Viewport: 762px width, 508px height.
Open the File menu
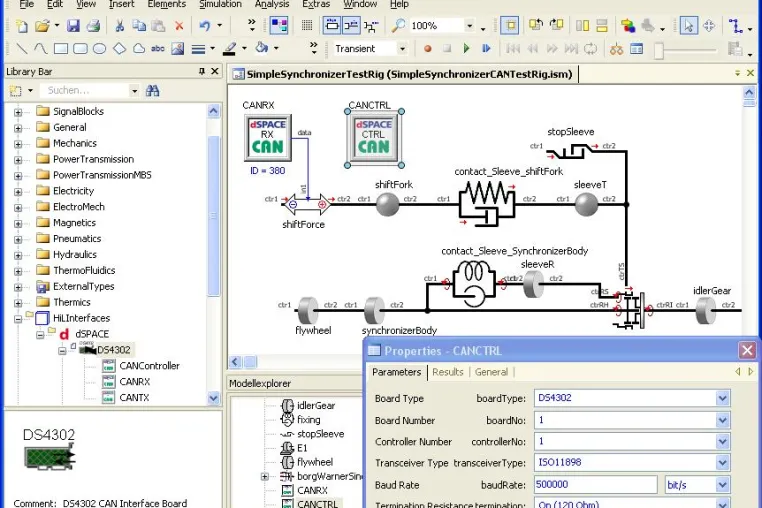(x=26, y=4)
